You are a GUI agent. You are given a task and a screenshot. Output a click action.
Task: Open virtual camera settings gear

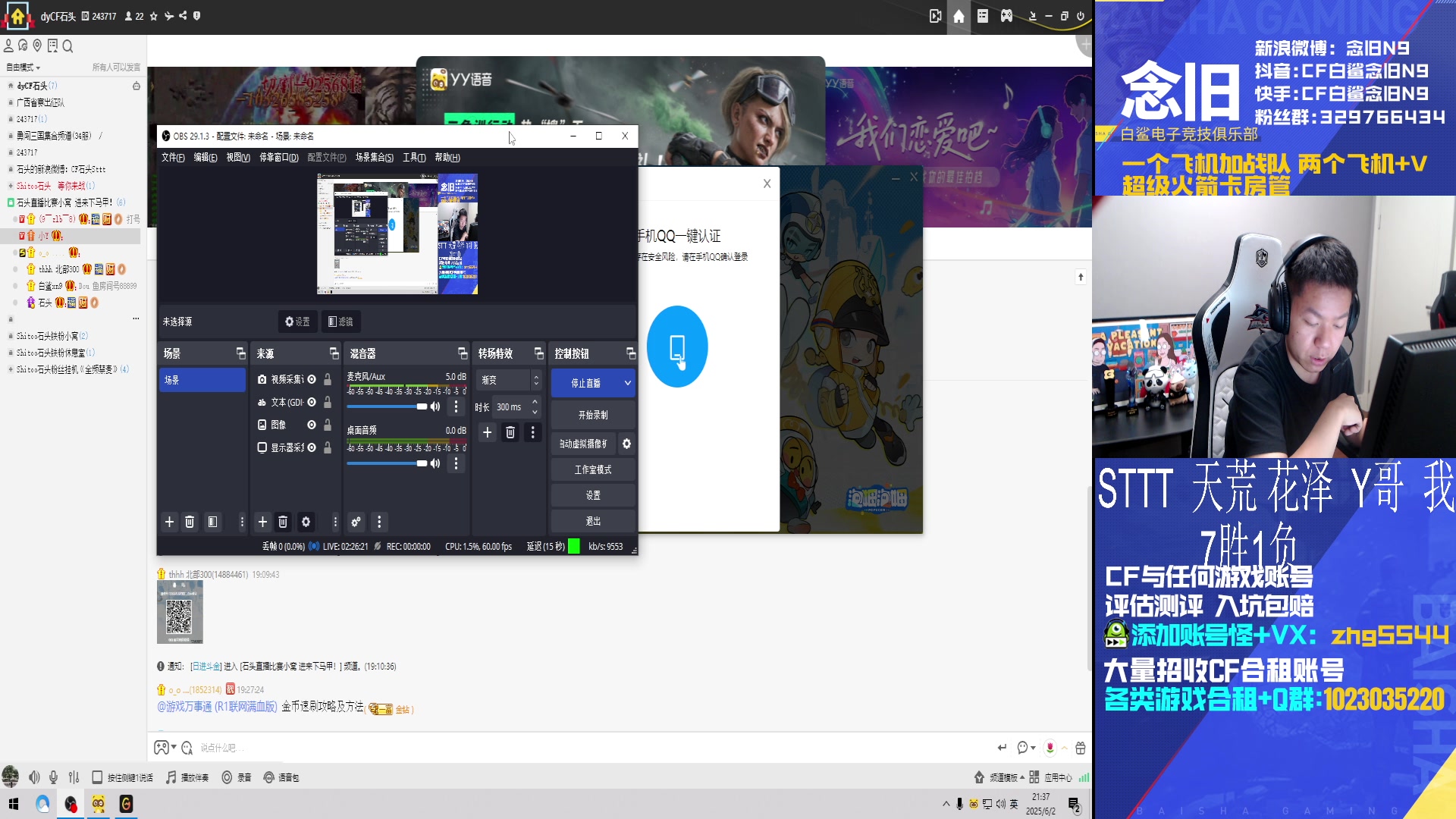tap(626, 444)
